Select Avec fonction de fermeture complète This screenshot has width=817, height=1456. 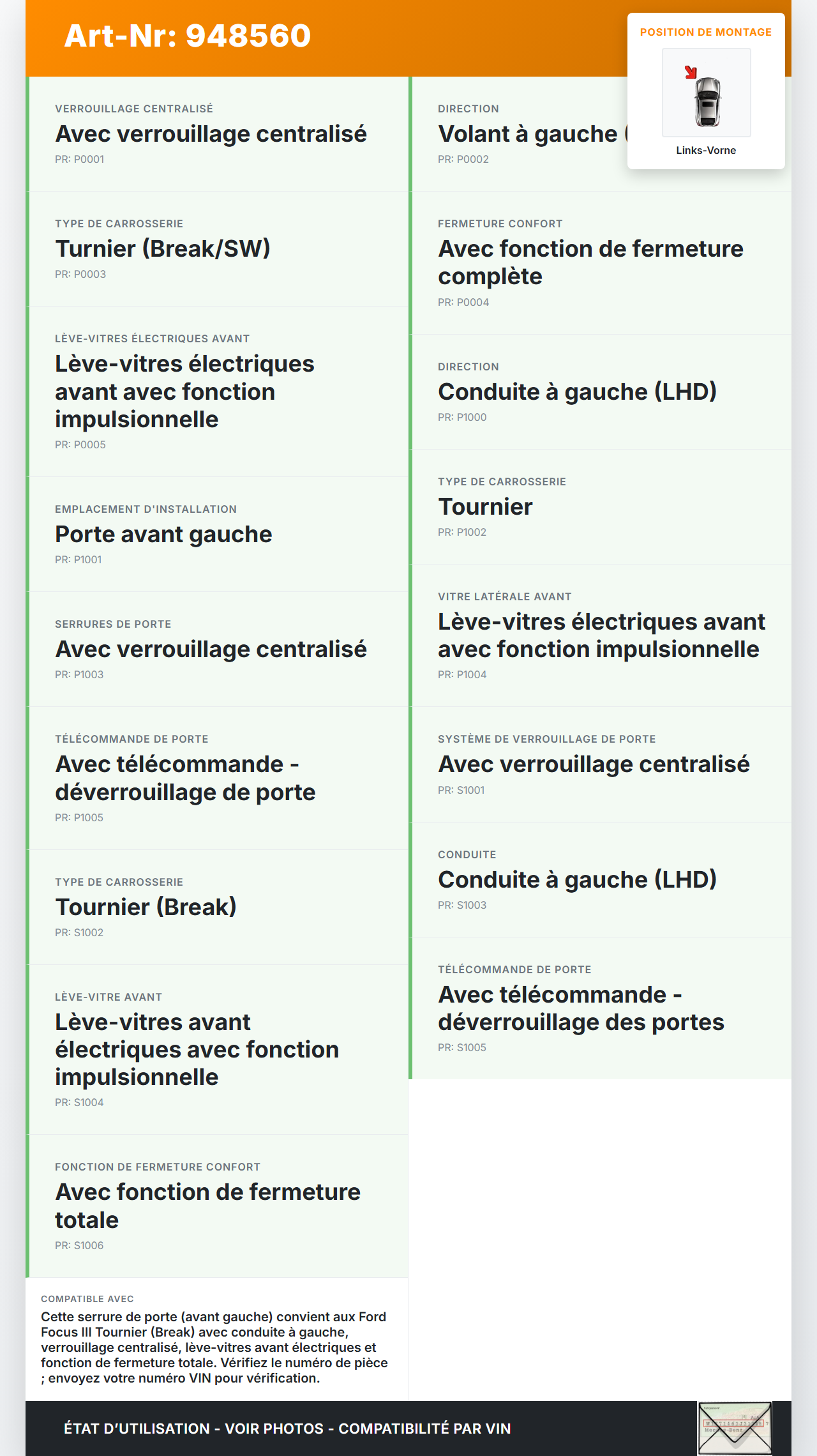pyautogui.click(x=590, y=262)
